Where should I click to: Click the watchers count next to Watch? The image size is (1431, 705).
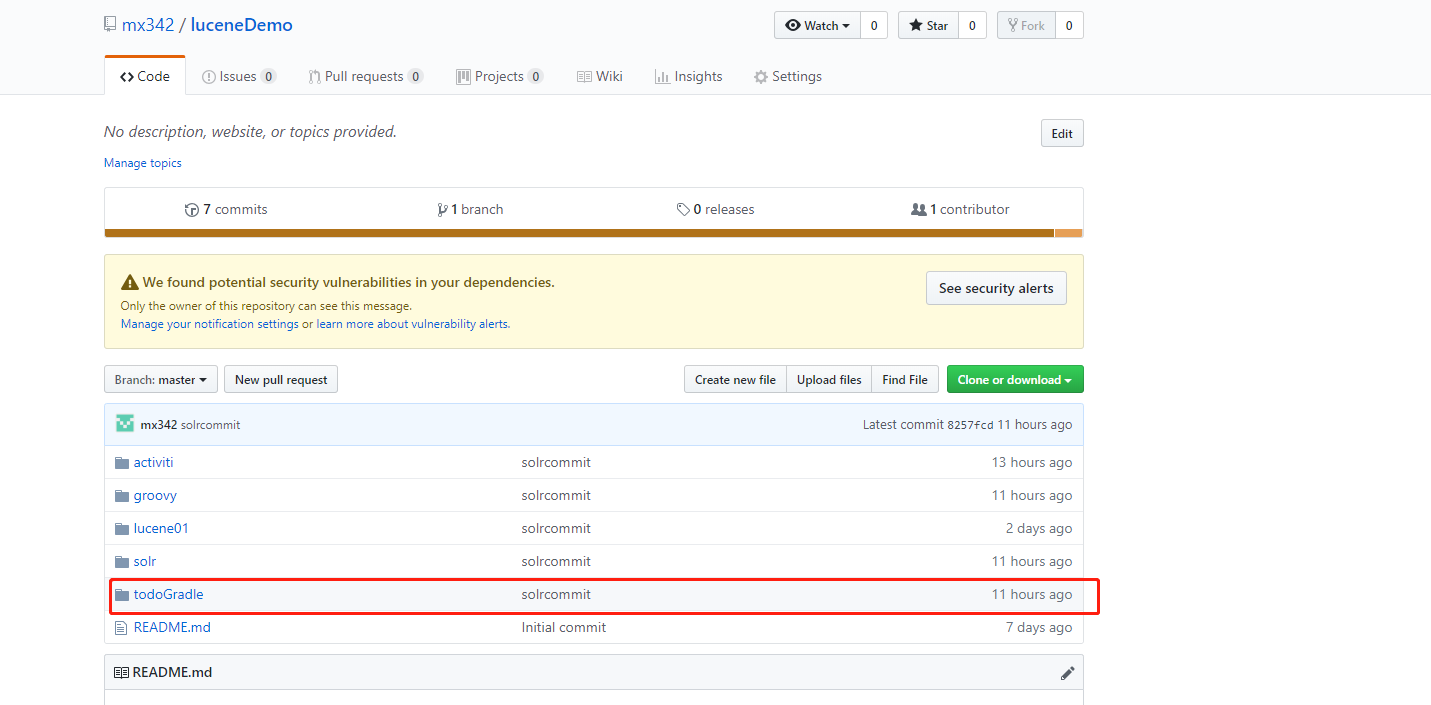click(x=874, y=25)
